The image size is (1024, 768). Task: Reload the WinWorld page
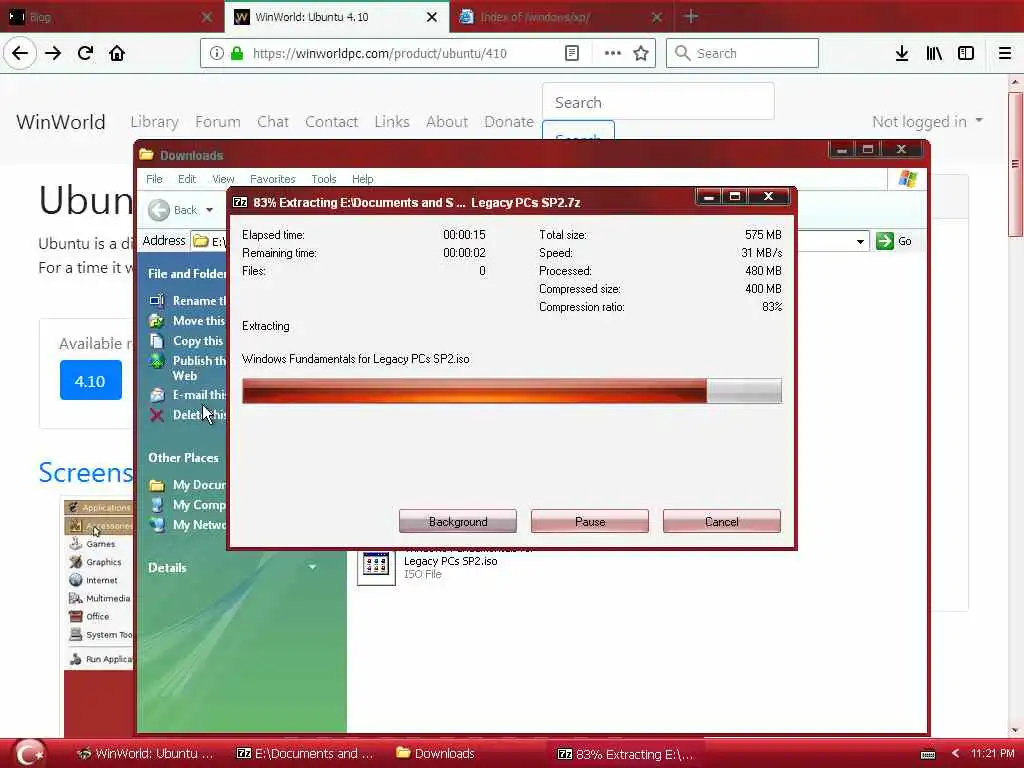85,53
